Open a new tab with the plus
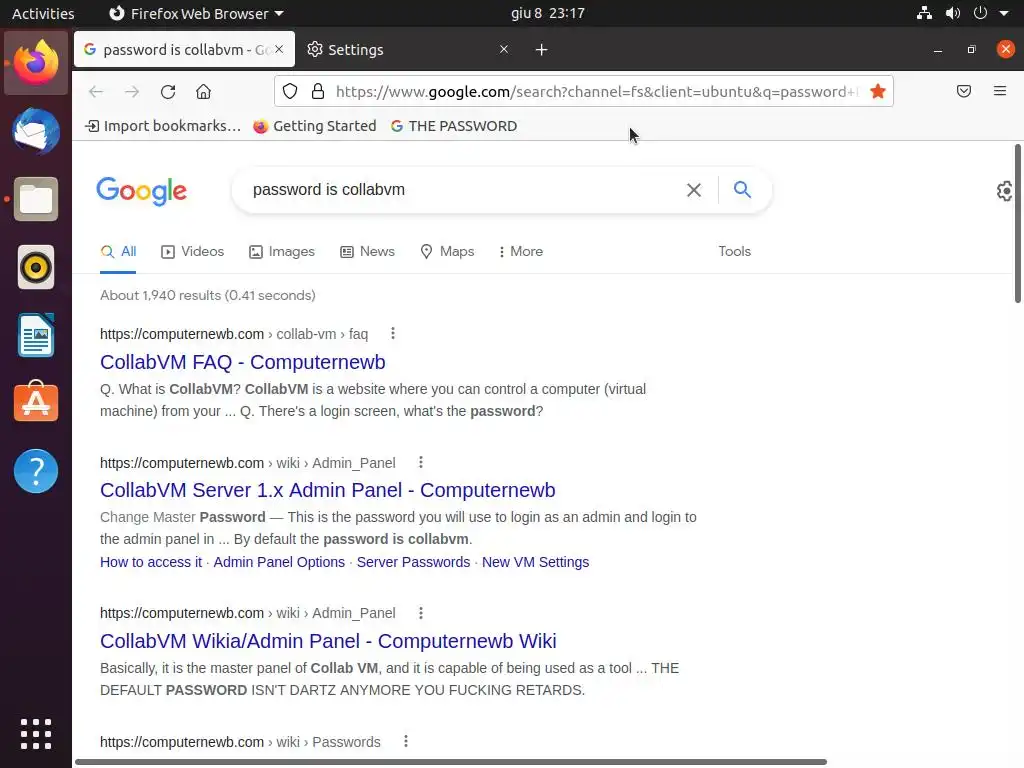 click(x=541, y=50)
